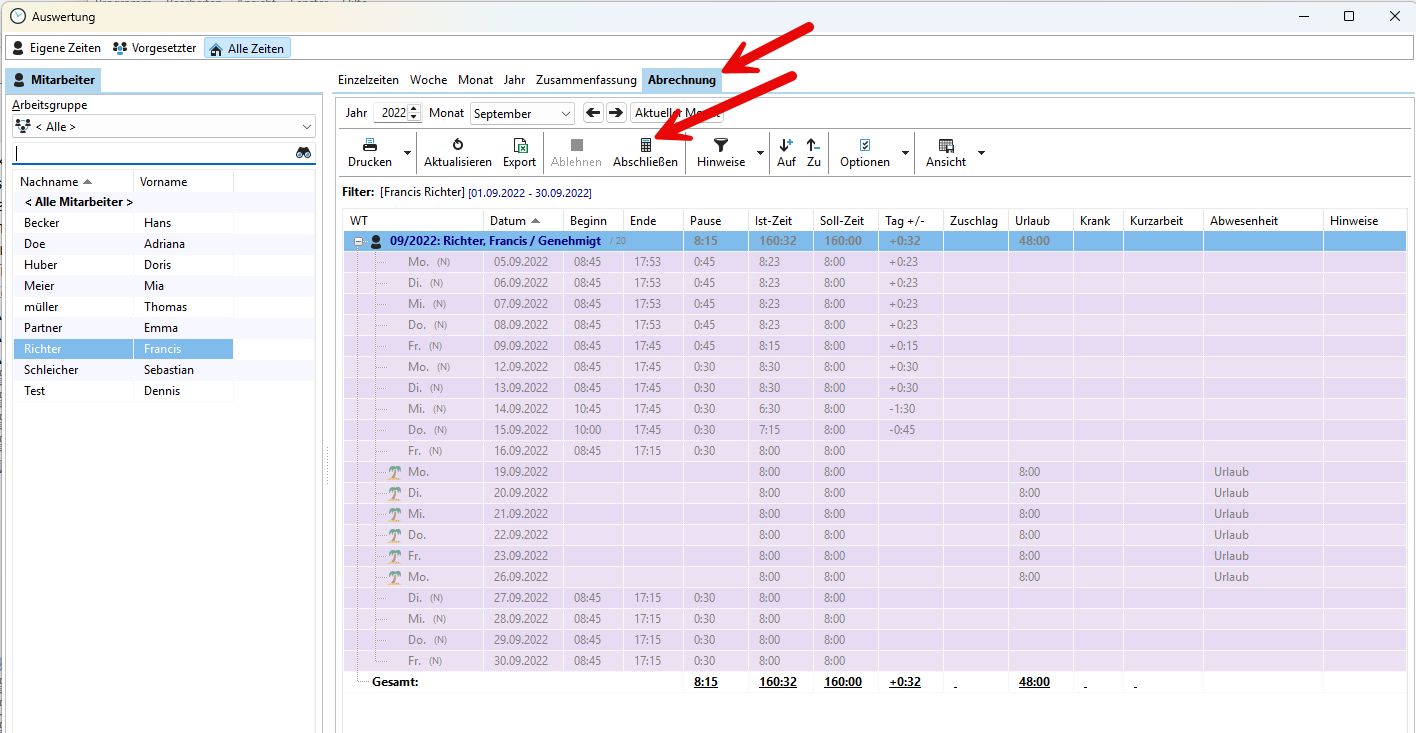Select the Vorgesetzter view button
Screen dimensions: 1416x733
pyautogui.click(x=155, y=48)
